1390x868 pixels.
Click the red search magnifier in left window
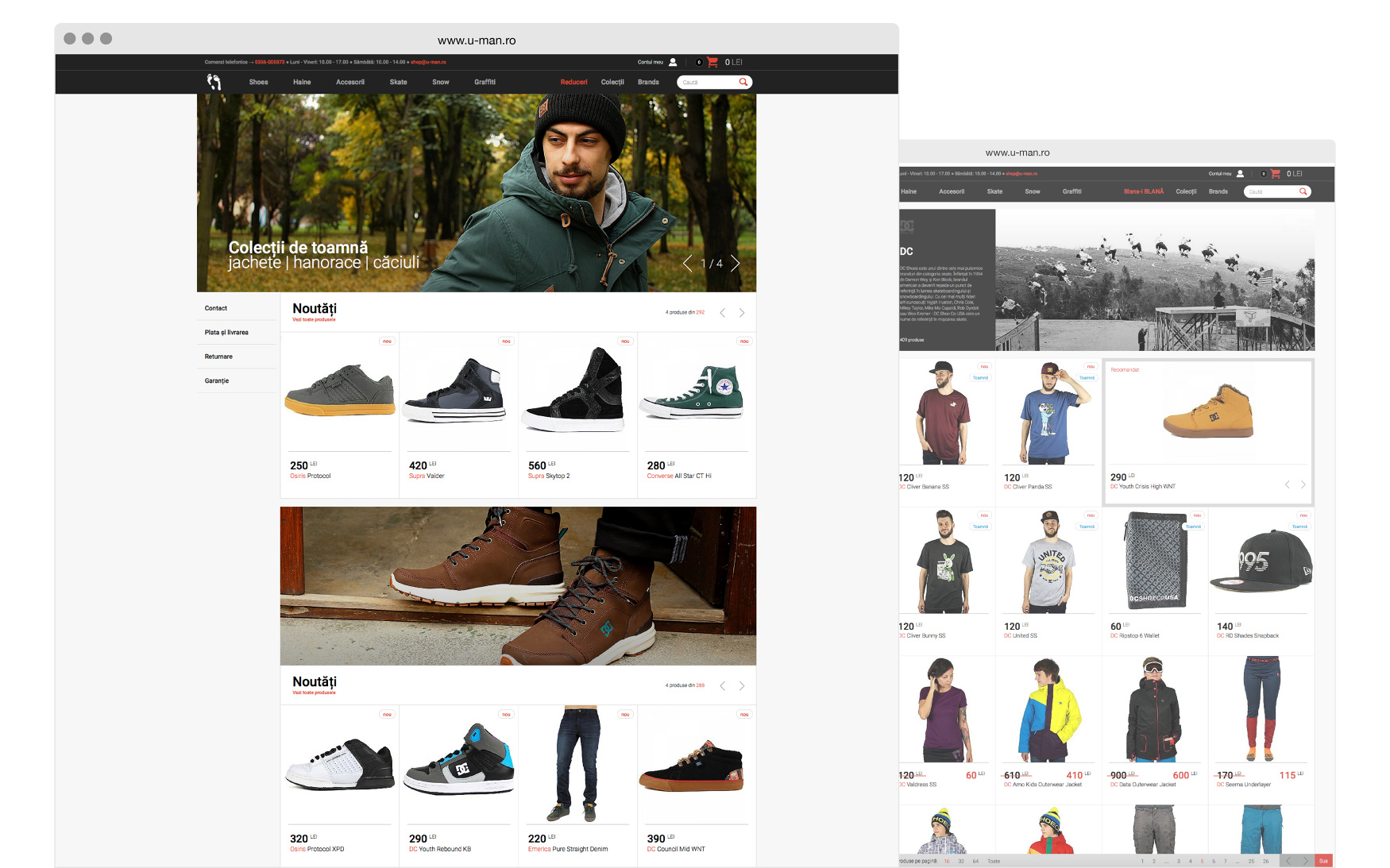point(743,82)
